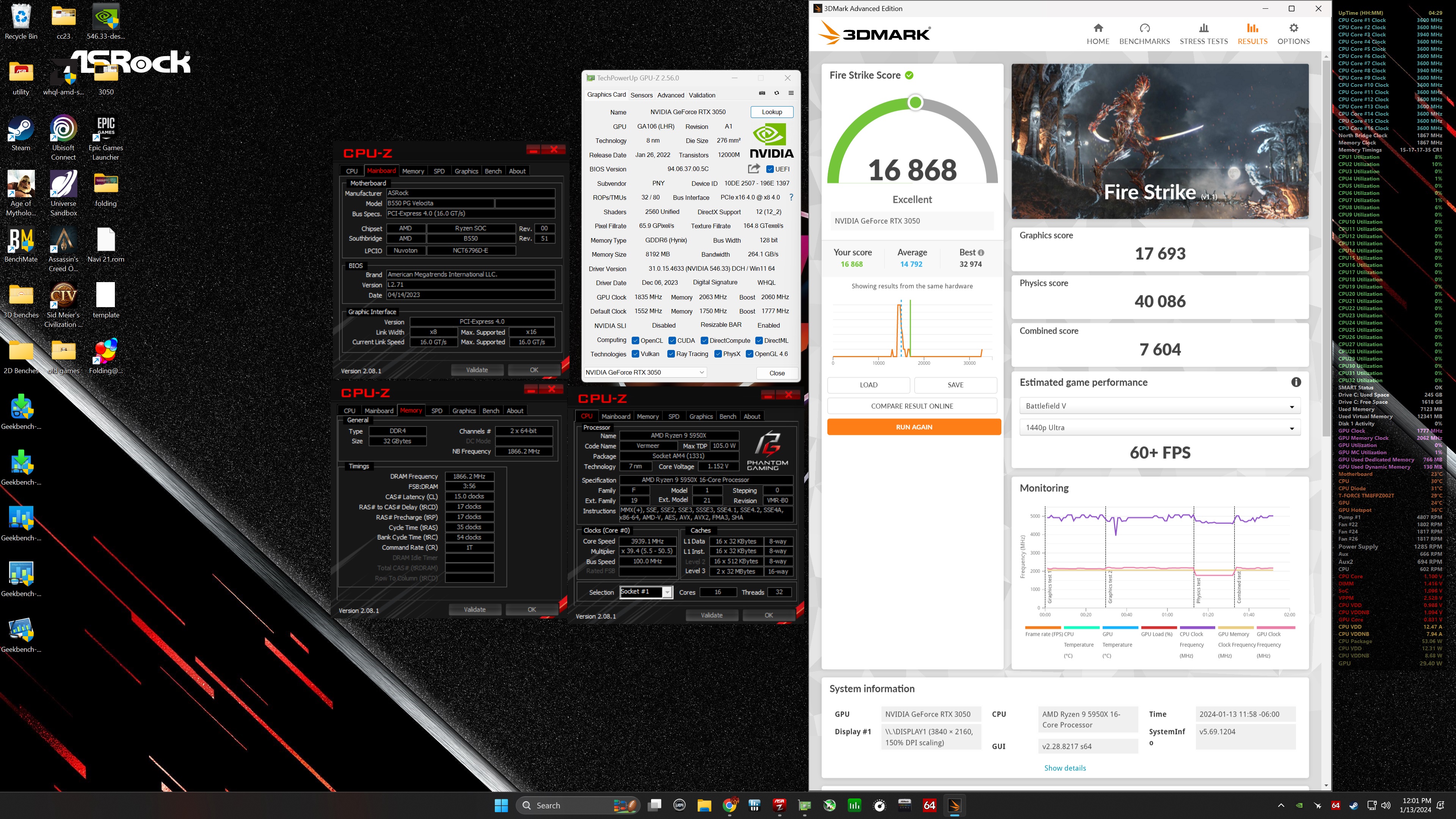Open the Battlefield V game dropdown

pos(1160,406)
